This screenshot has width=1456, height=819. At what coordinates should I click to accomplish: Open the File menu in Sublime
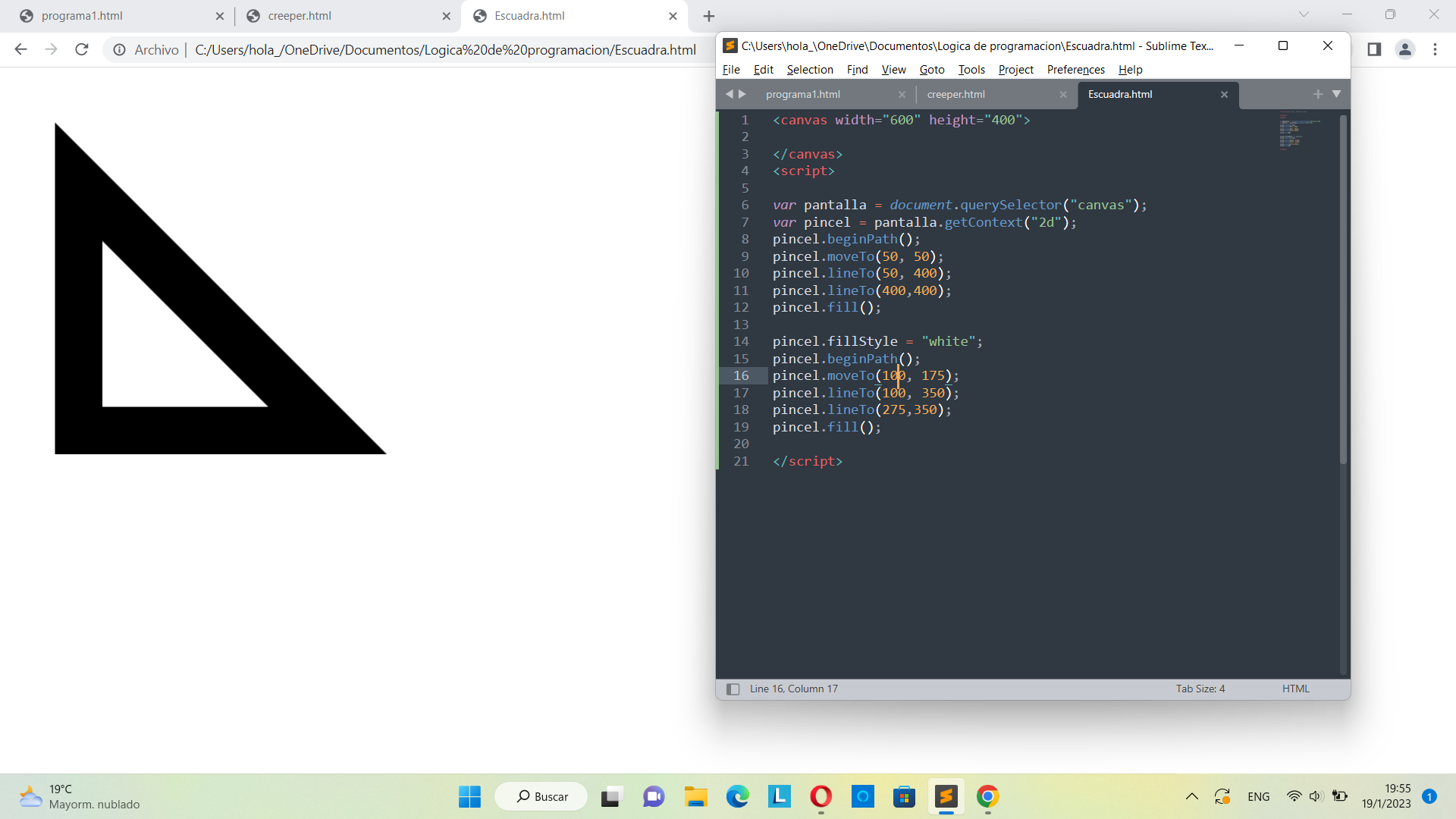[x=731, y=70]
